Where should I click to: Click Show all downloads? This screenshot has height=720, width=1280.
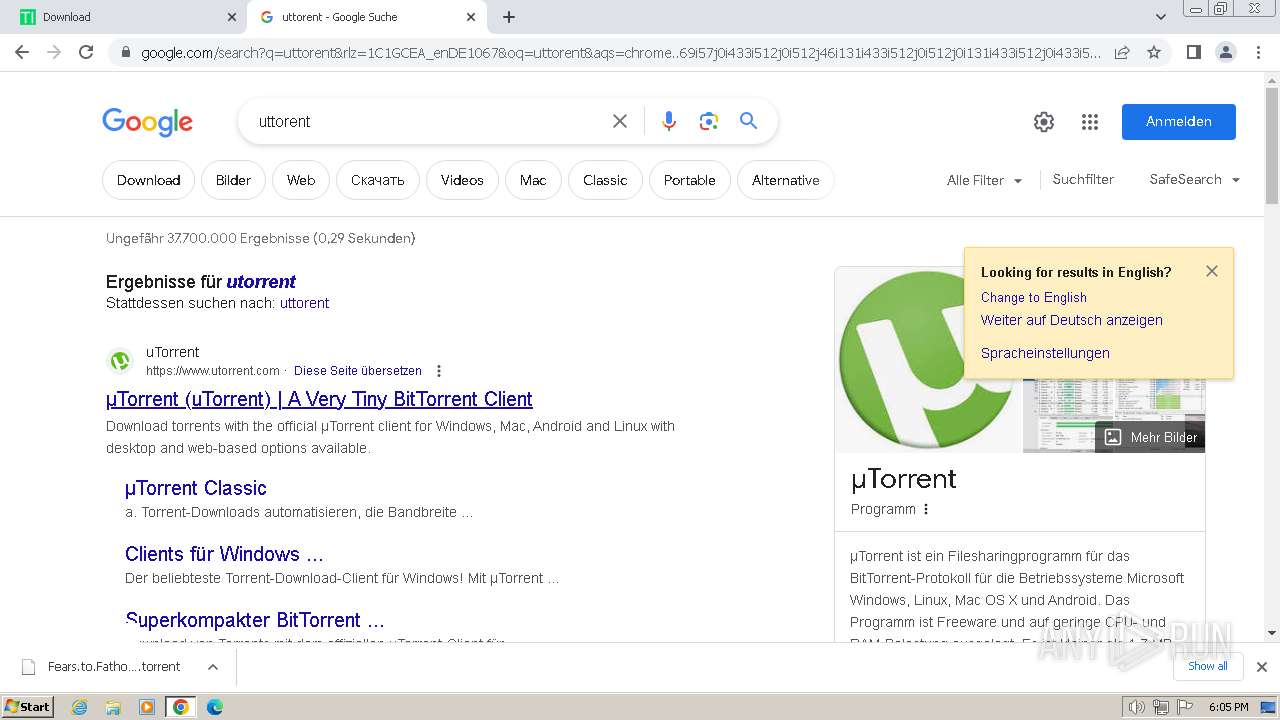click(x=1208, y=666)
